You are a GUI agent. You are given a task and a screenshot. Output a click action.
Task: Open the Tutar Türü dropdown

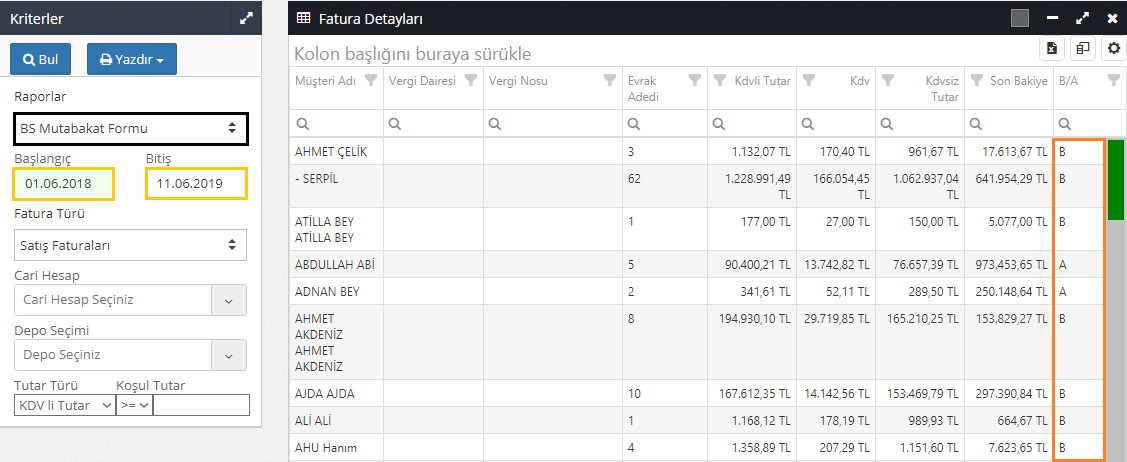point(64,405)
